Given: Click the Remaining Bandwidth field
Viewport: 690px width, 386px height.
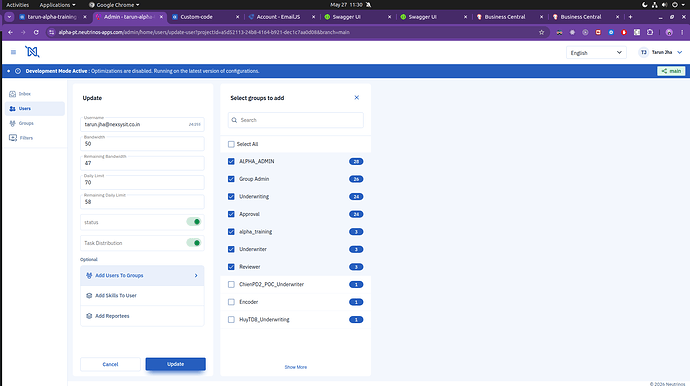Looking at the screenshot, I should pos(142,163).
